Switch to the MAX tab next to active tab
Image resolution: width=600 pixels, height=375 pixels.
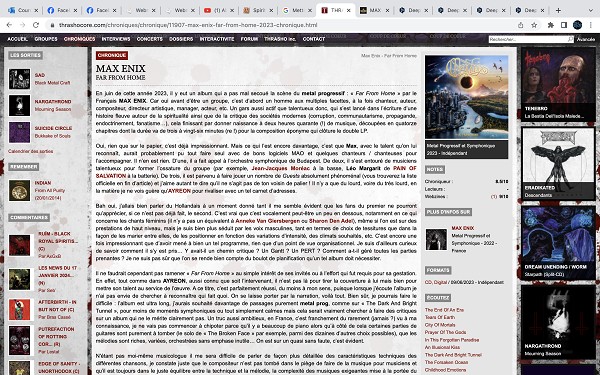374,10
